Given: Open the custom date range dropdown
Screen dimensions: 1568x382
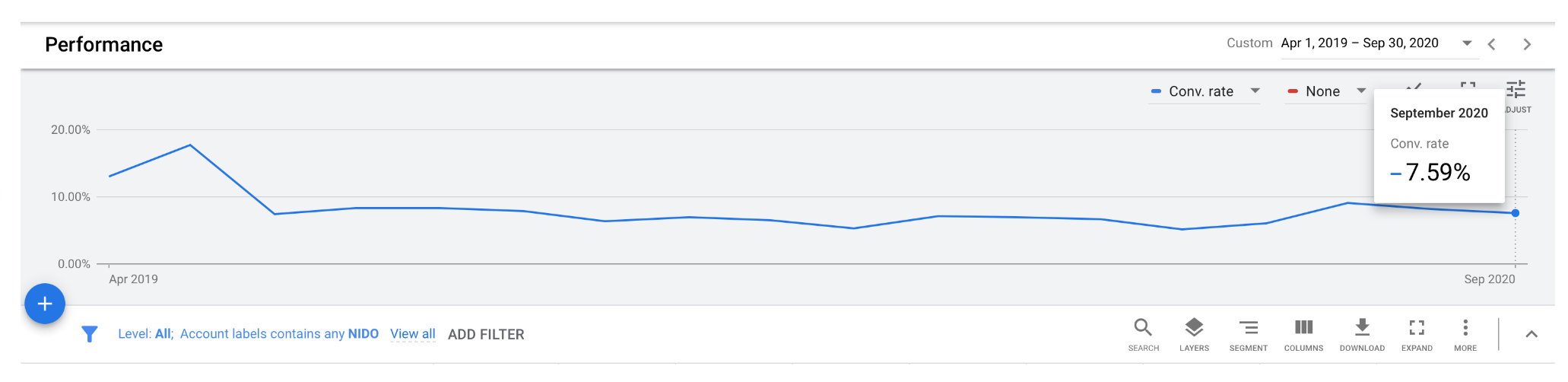Looking at the screenshot, I should pos(1467,43).
